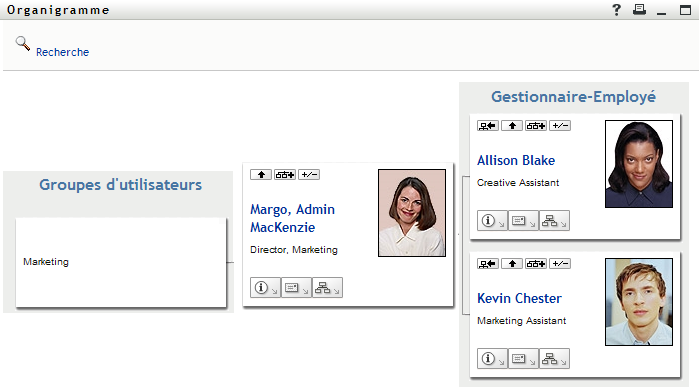This screenshot has height=388, width=699.
Task: Open the Allison Blake name link
Action: pyautogui.click(x=516, y=161)
